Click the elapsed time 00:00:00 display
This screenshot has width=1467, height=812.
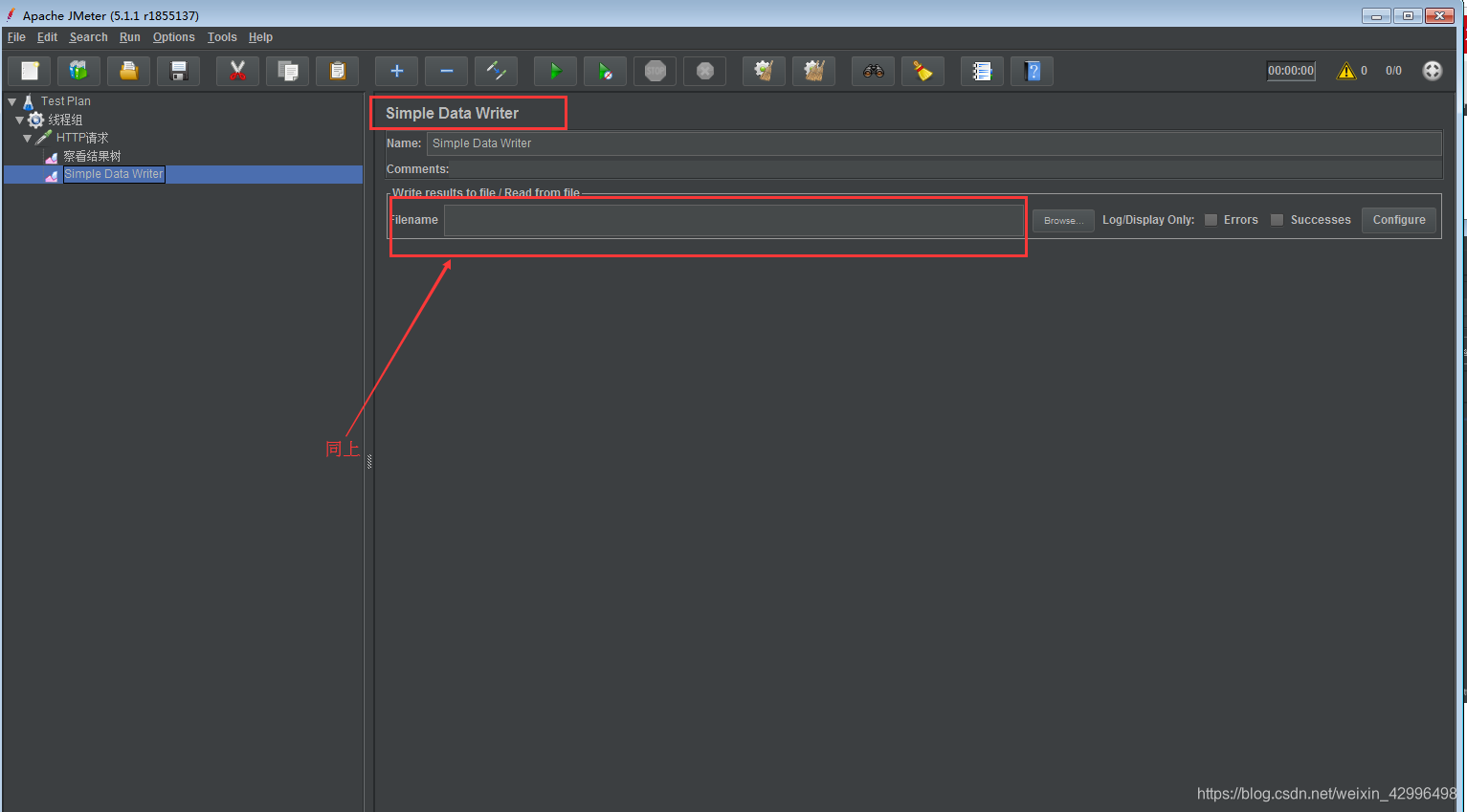coord(1291,71)
